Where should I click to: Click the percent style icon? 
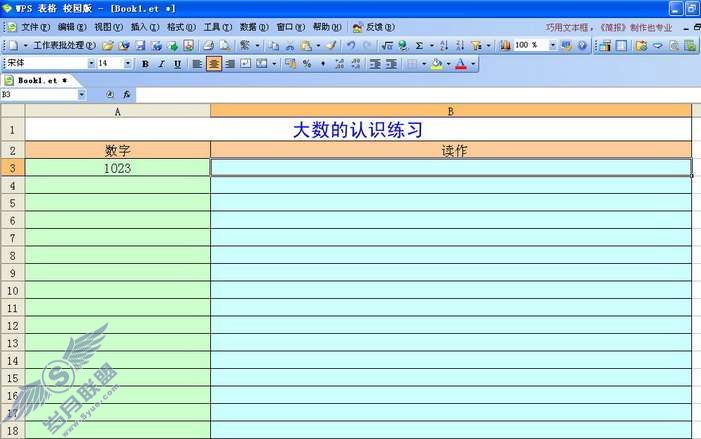tap(307, 64)
